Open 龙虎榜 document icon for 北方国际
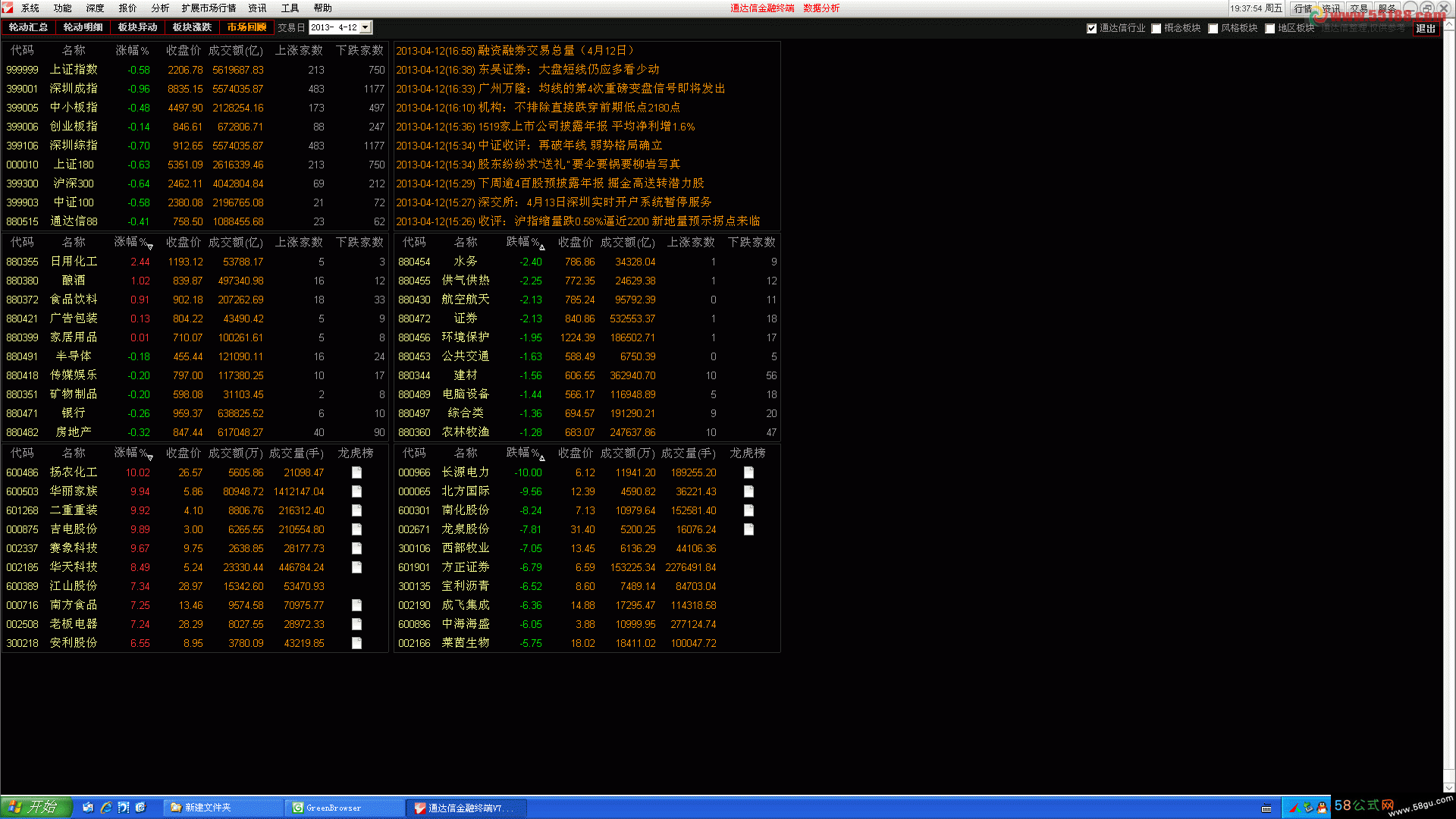The height and width of the screenshot is (819, 1456). (748, 491)
